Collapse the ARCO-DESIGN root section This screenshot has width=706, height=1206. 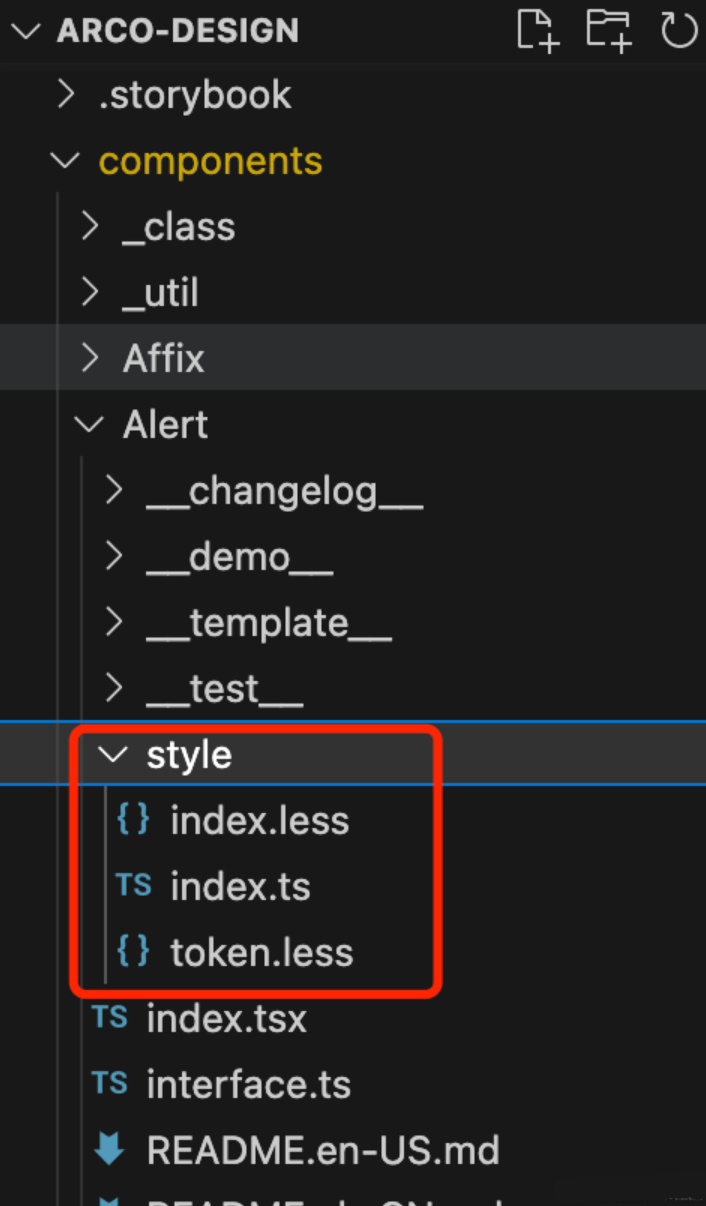click(x=26, y=30)
